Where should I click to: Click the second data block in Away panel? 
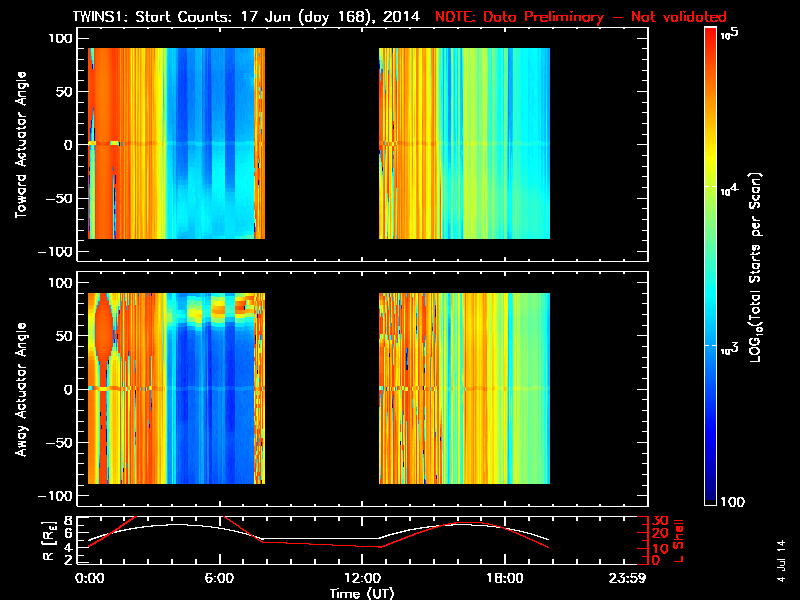point(464,389)
